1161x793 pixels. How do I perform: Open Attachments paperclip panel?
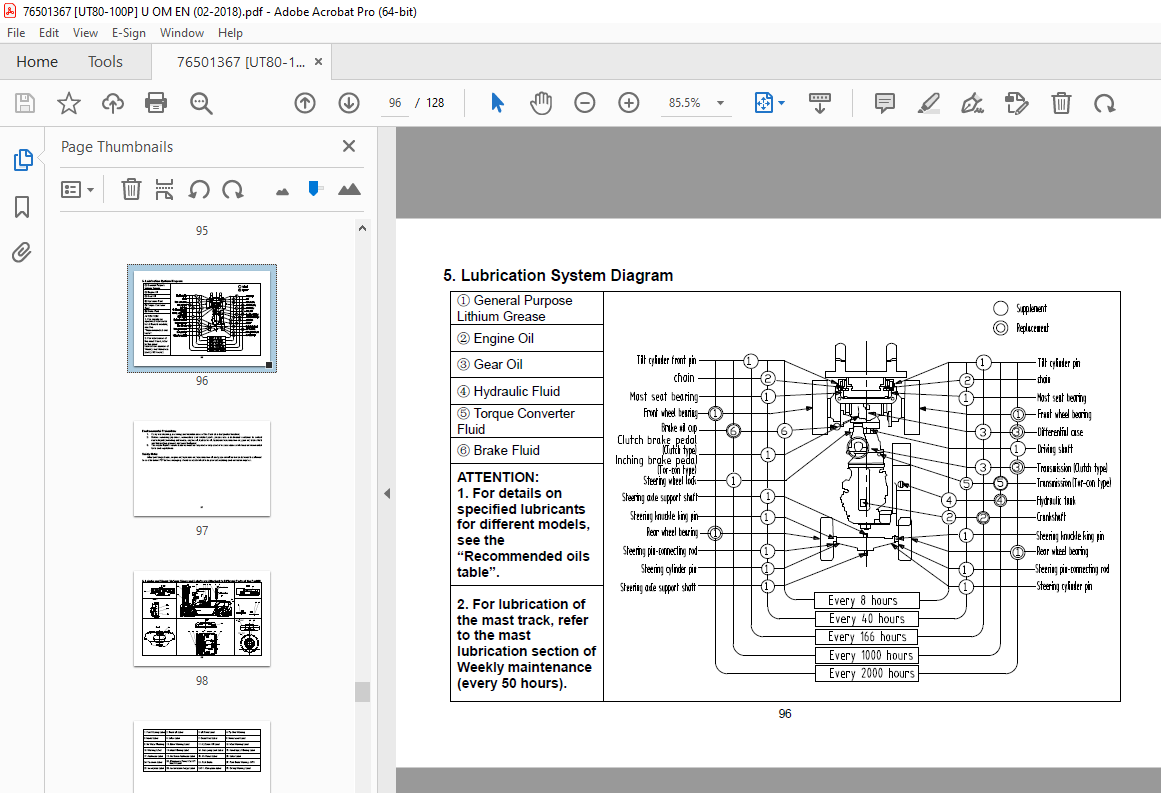coord(21,253)
